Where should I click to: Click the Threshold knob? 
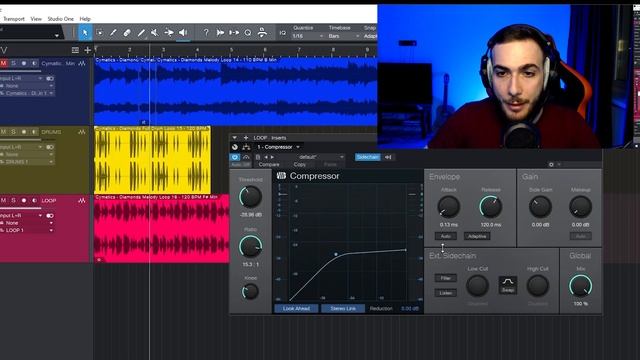tap(250, 196)
